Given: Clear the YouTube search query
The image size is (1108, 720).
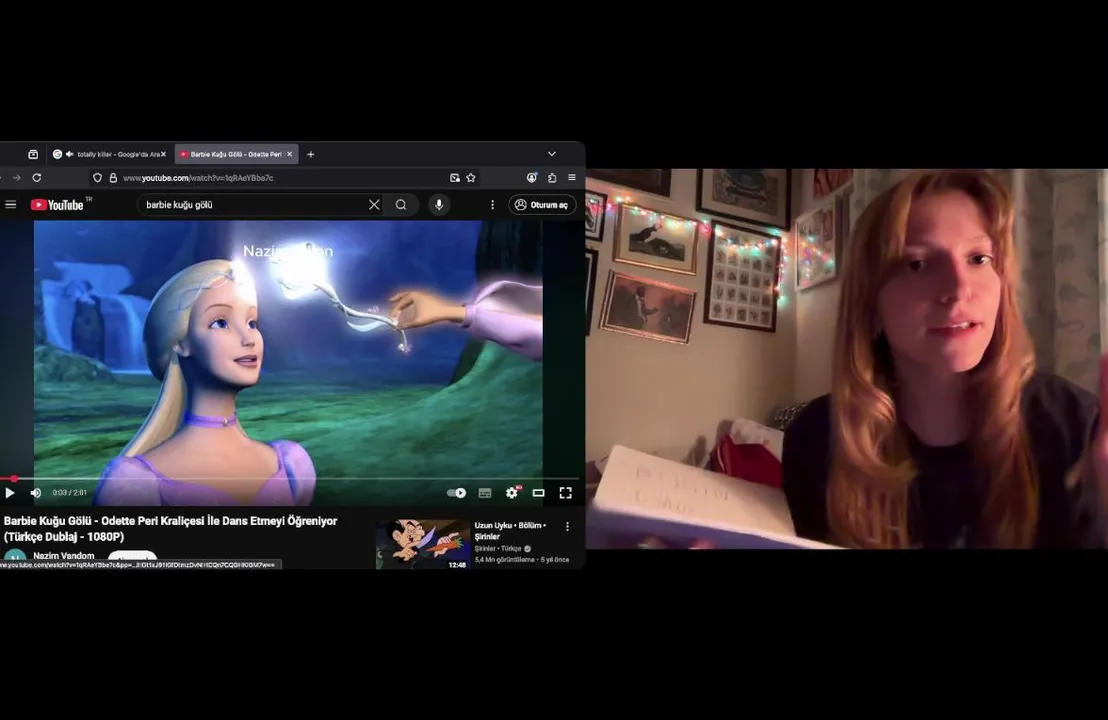Looking at the screenshot, I should coord(374,205).
